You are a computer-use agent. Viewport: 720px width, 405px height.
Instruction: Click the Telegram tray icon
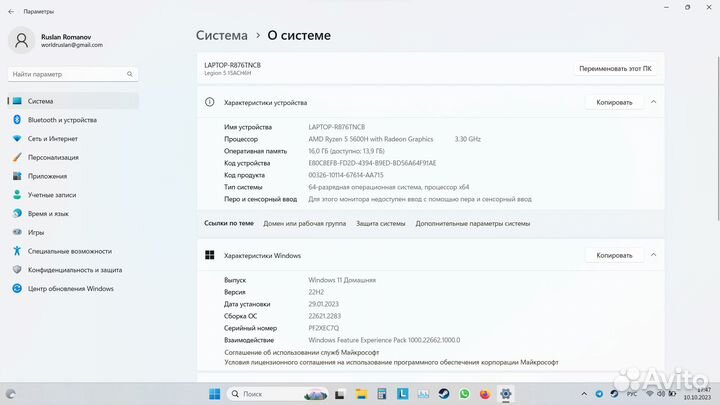pos(599,394)
